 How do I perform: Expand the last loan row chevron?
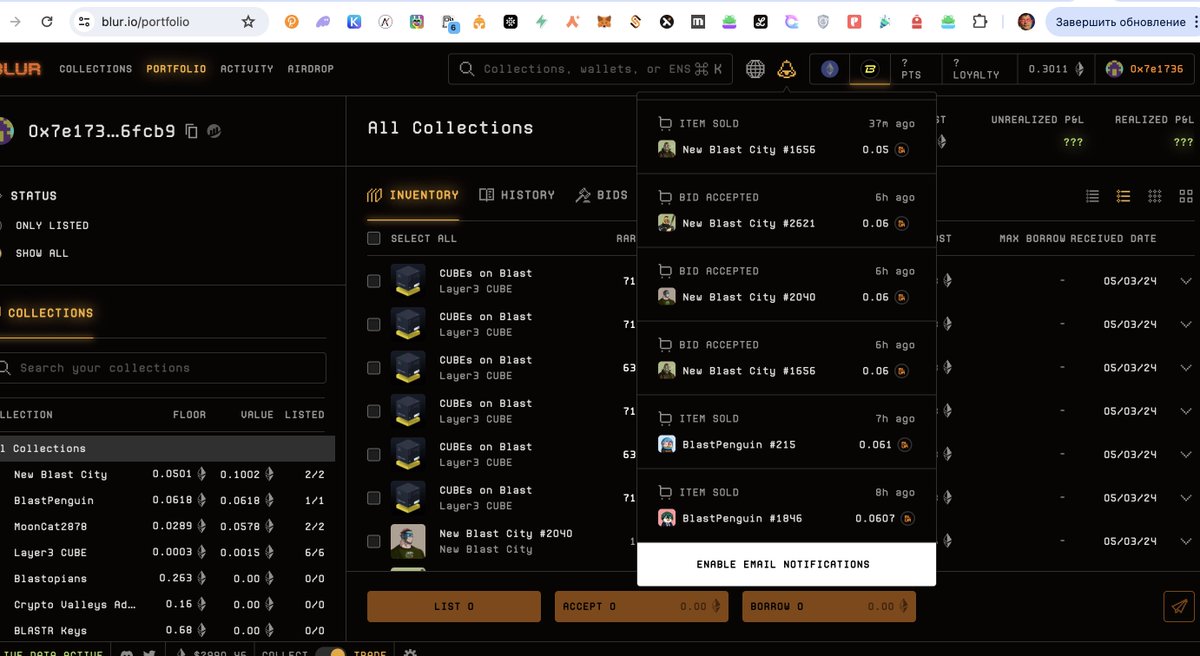click(x=1188, y=541)
